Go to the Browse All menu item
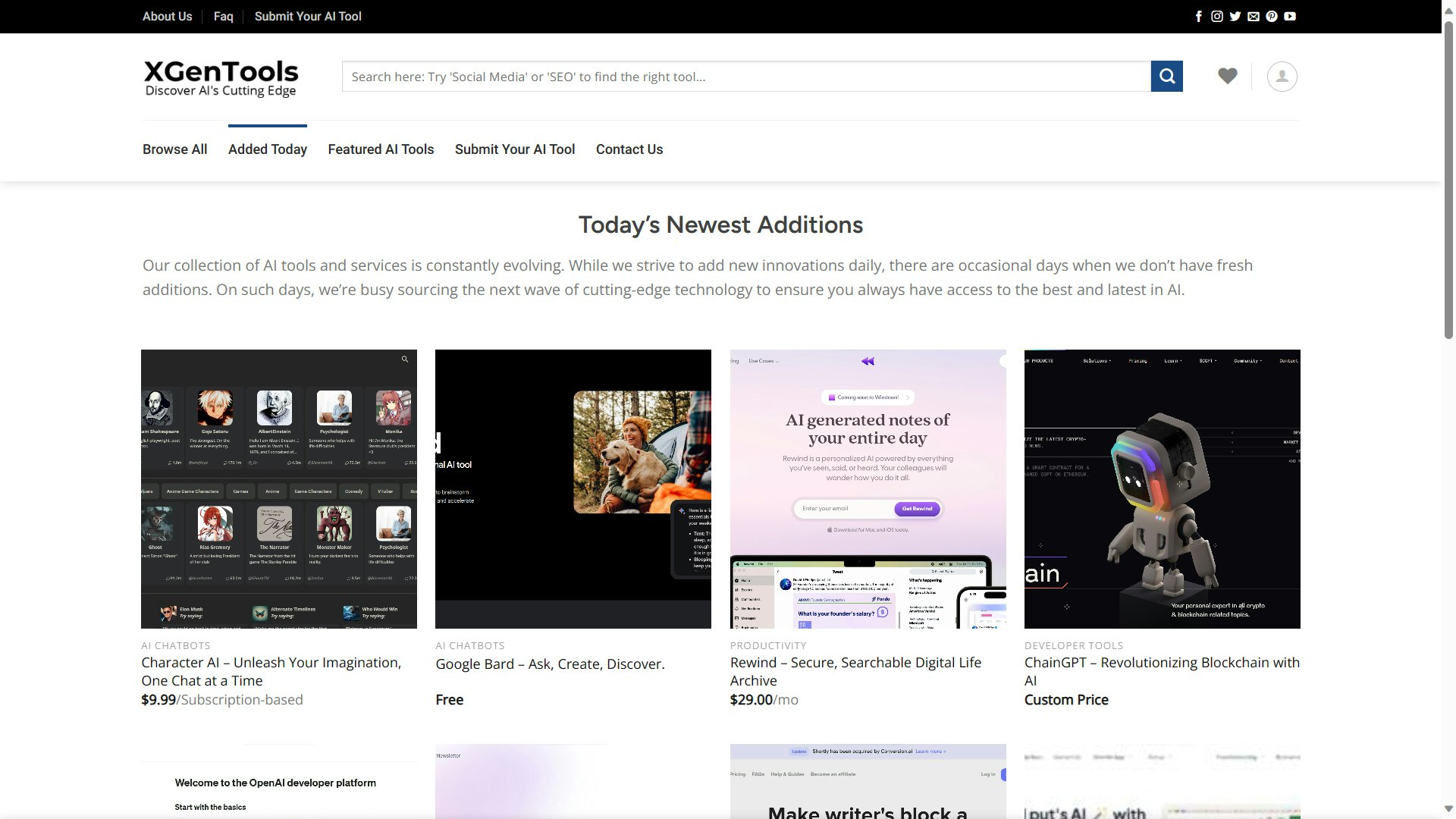 click(174, 149)
